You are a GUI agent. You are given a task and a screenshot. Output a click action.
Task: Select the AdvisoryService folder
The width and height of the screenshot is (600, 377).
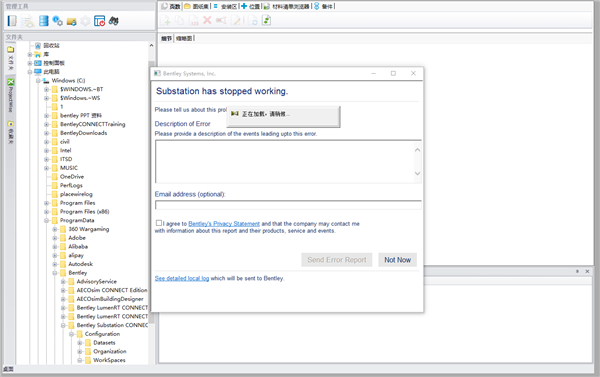[x=96, y=282]
